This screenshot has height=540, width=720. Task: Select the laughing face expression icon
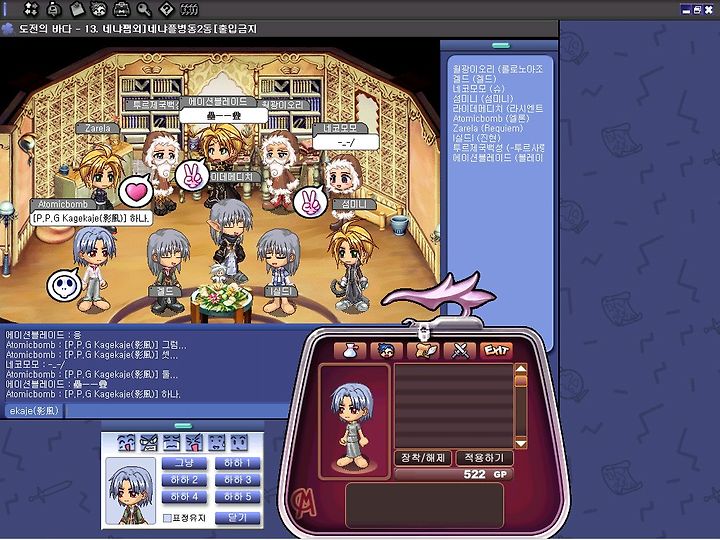pos(125,442)
